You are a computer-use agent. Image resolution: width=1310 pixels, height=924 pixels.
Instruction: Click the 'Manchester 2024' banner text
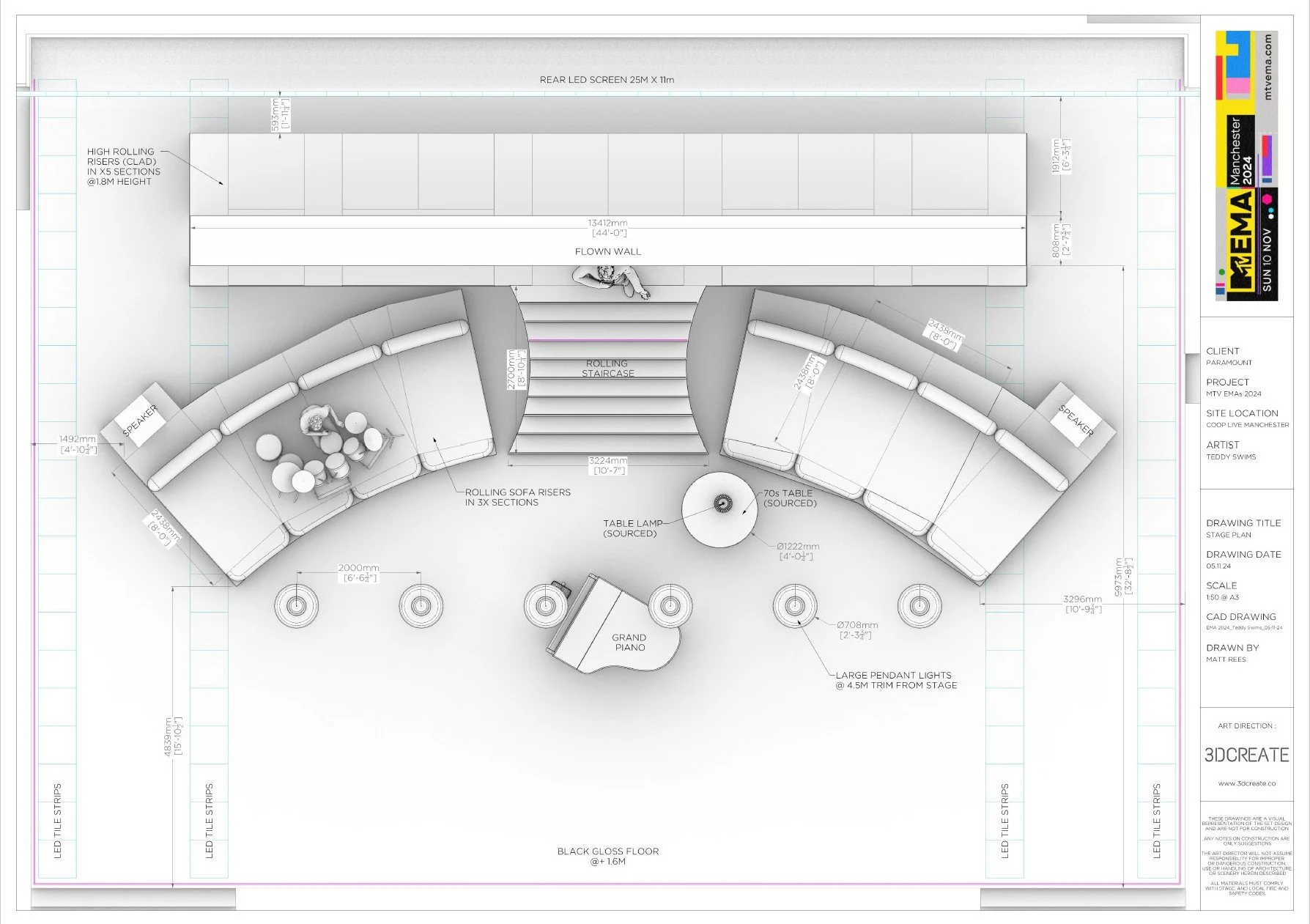point(1241,151)
